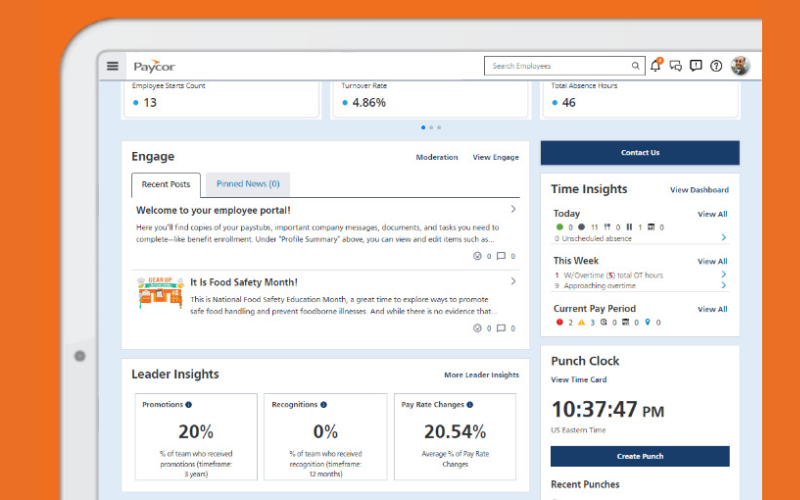Click yellow warning triangle in Current Pay Period

point(581,322)
